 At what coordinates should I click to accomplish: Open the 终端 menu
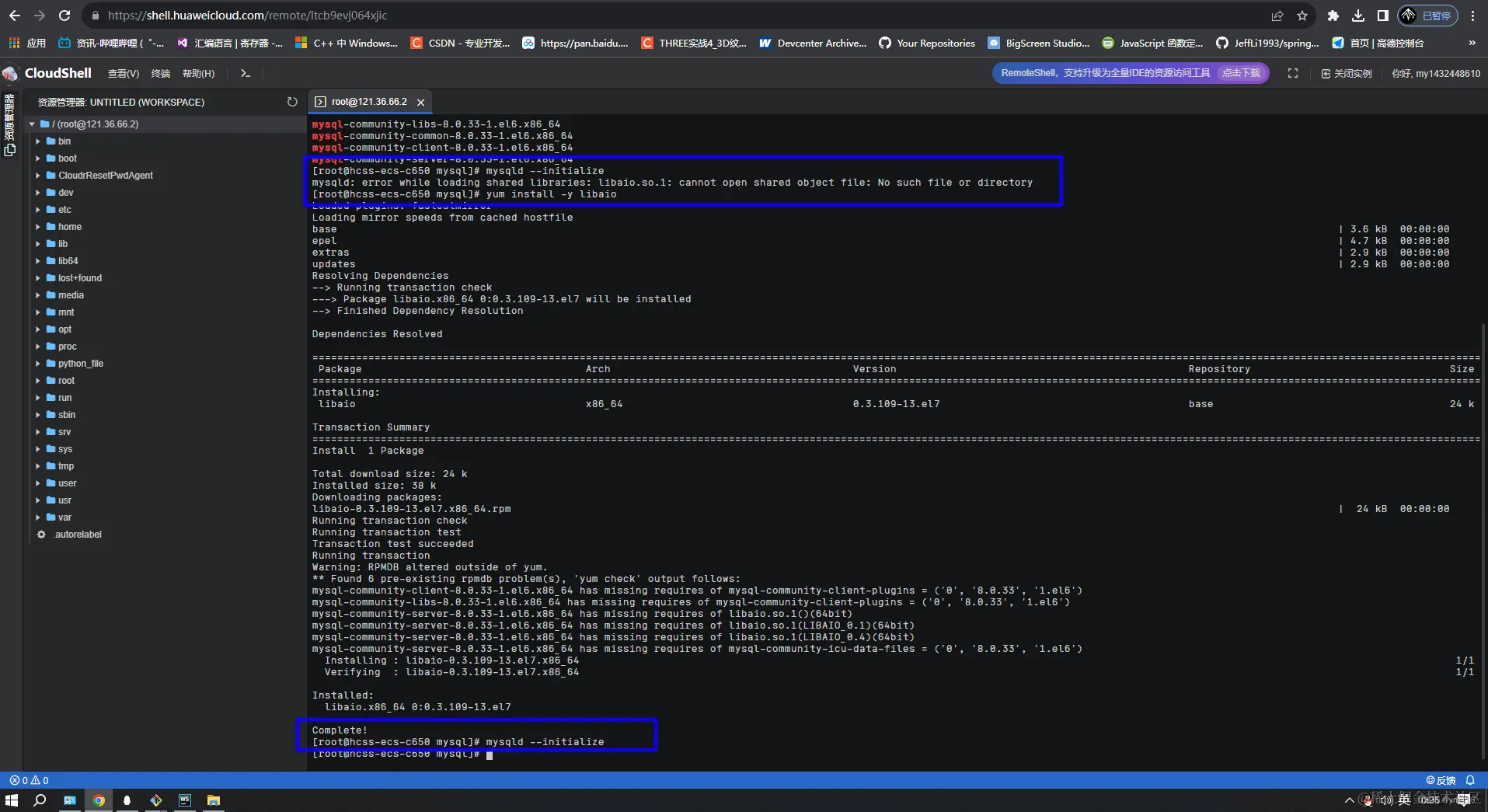pos(161,73)
